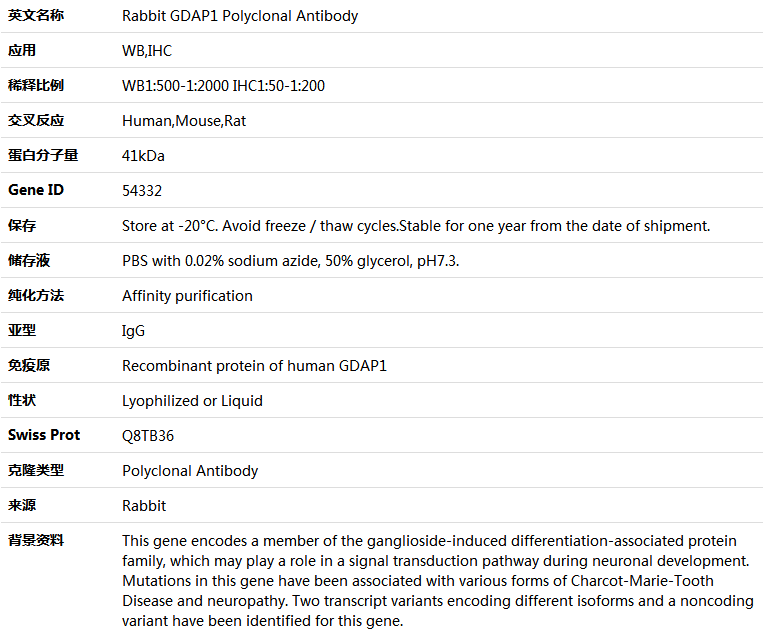
Task: Click the Affinity purification value
Action: [187, 296]
